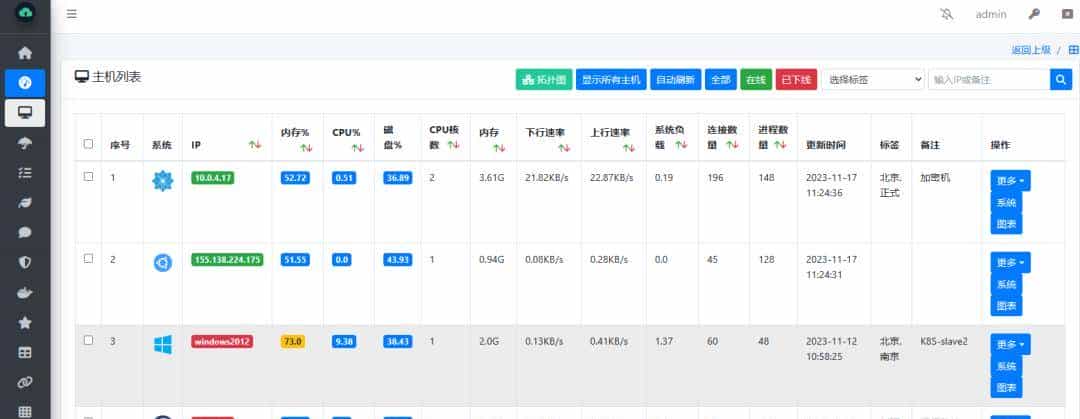Click the muted bell notification icon

click(947, 14)
